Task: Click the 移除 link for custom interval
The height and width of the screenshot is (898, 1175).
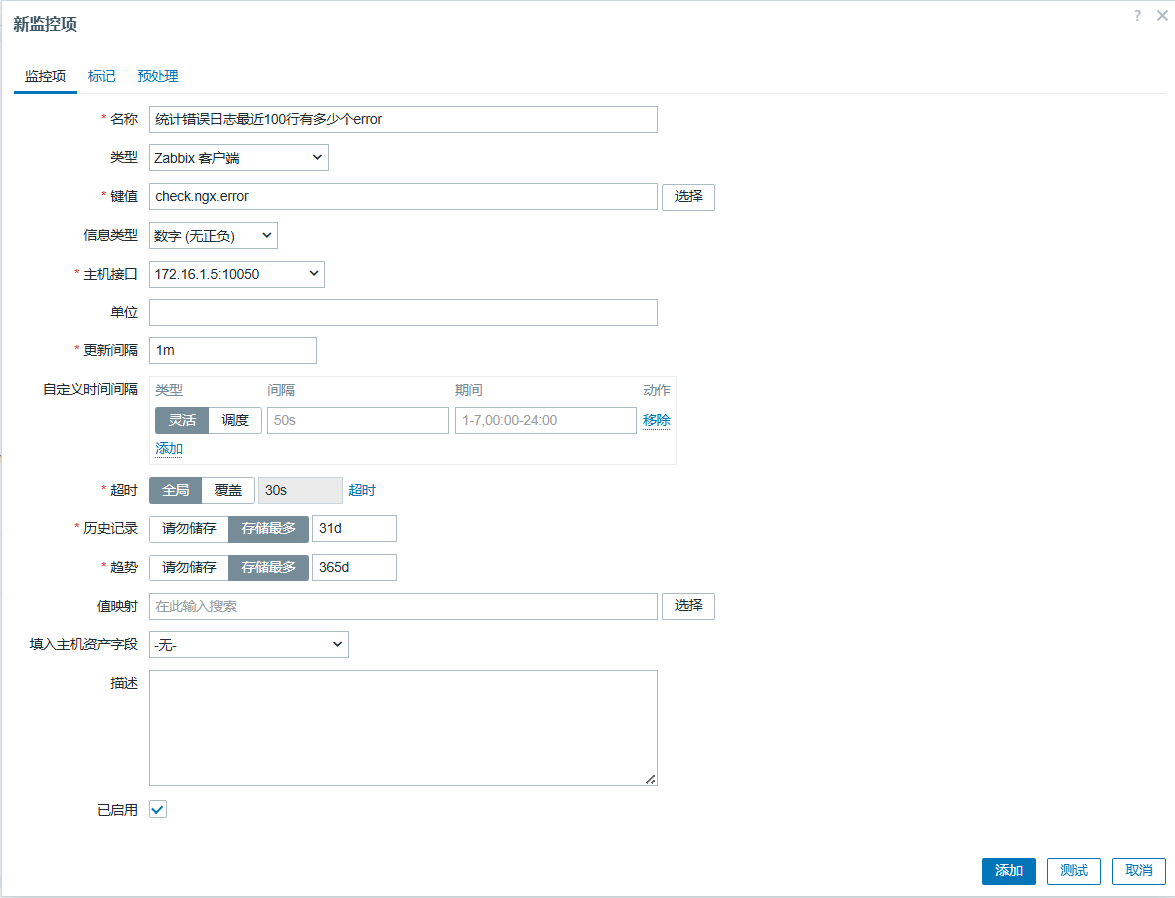Action: coord(656,420)
